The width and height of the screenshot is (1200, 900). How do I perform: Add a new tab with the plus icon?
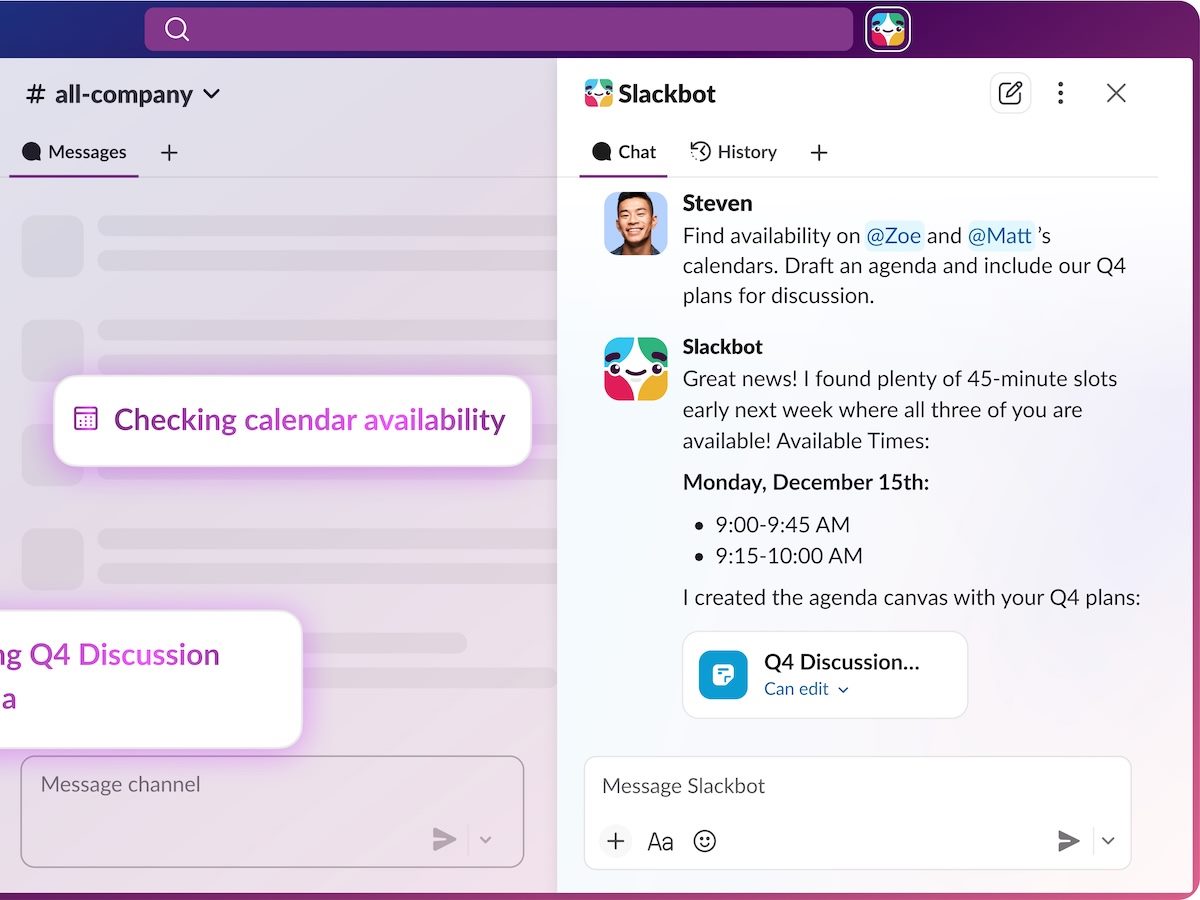coord(819,152)
